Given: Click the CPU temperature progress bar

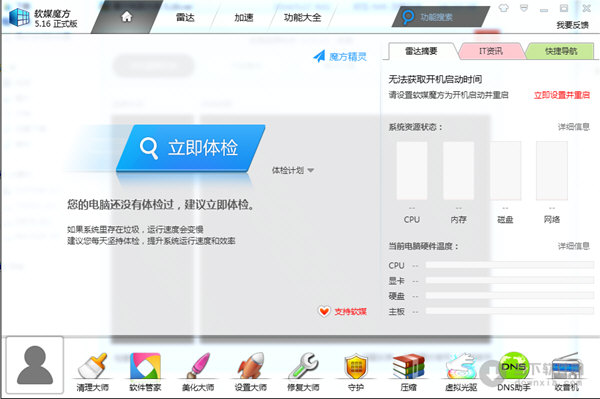Looking at the screenshot, I should tap(510, 265).
